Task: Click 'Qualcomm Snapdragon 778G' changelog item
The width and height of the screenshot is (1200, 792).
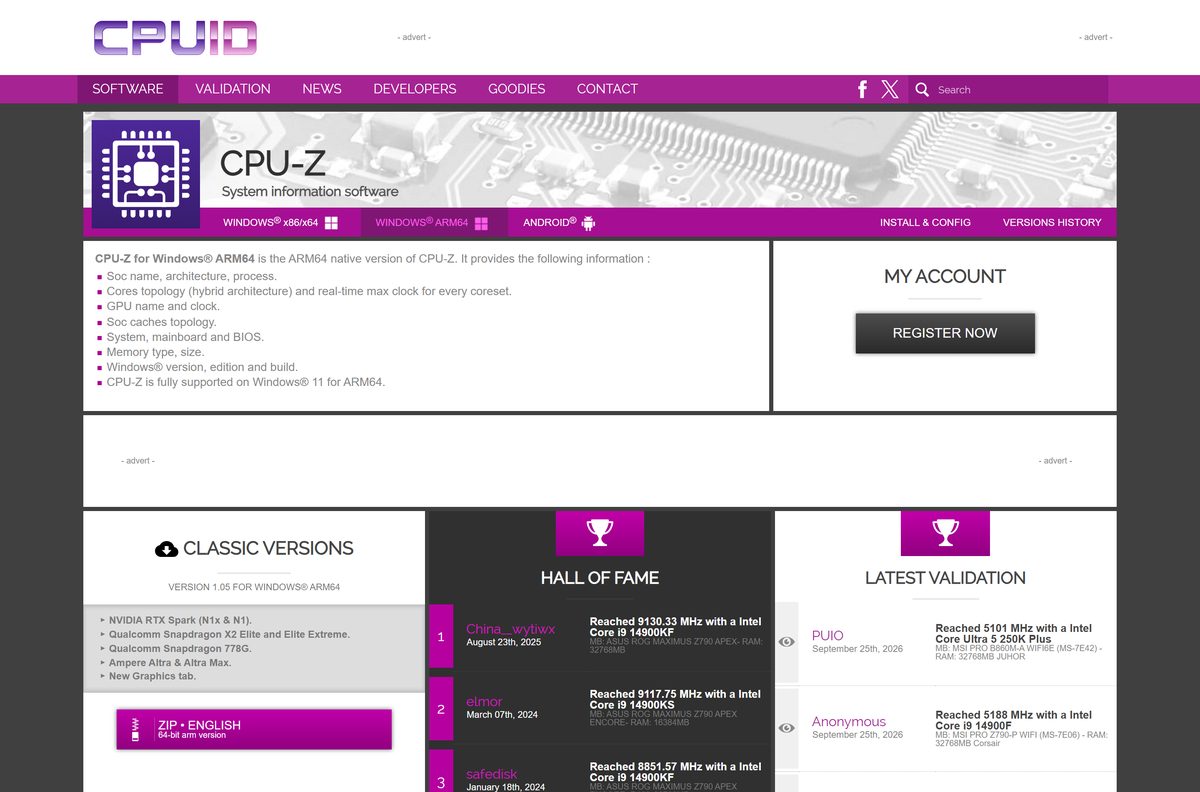Action: (178, 648)
